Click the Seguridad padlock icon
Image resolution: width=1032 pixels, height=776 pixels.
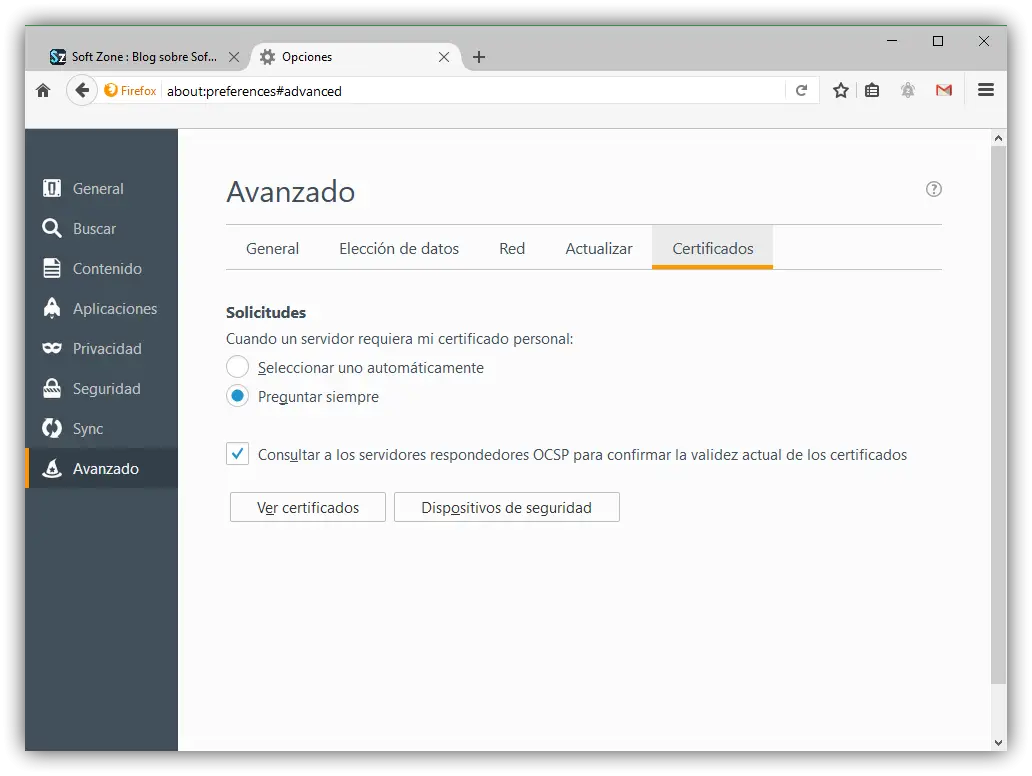click(52, 388)
